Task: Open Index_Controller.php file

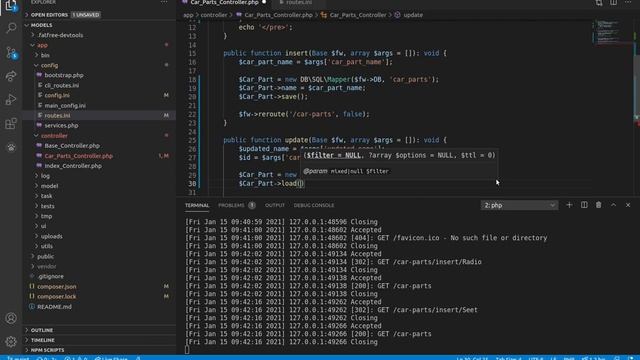Action: [73, 166]
